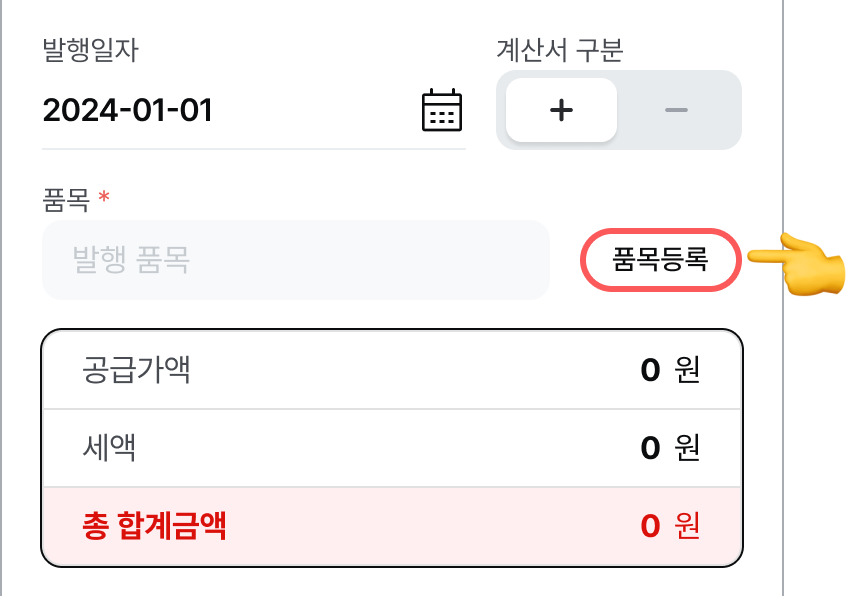Click the red required asterisk beside 품목
This screenshot has height=596, width=846.
click(104, 196)
